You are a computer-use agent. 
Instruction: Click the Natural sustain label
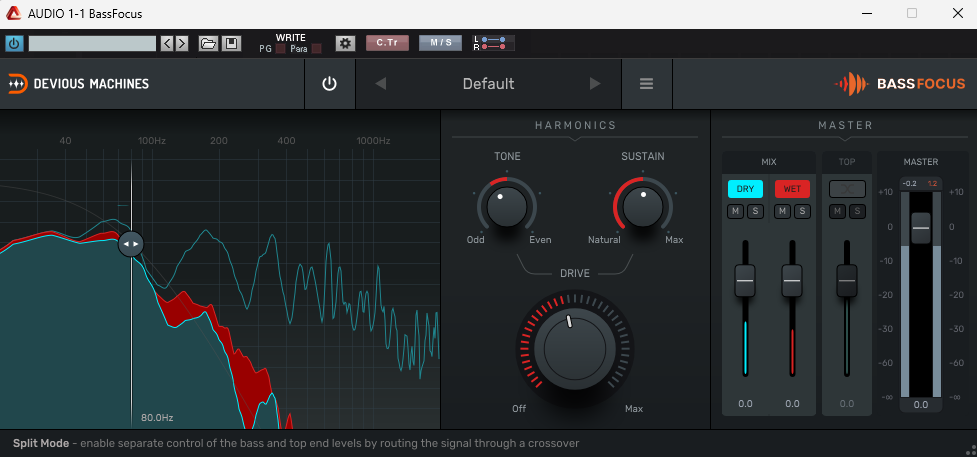tap(604, 239)
